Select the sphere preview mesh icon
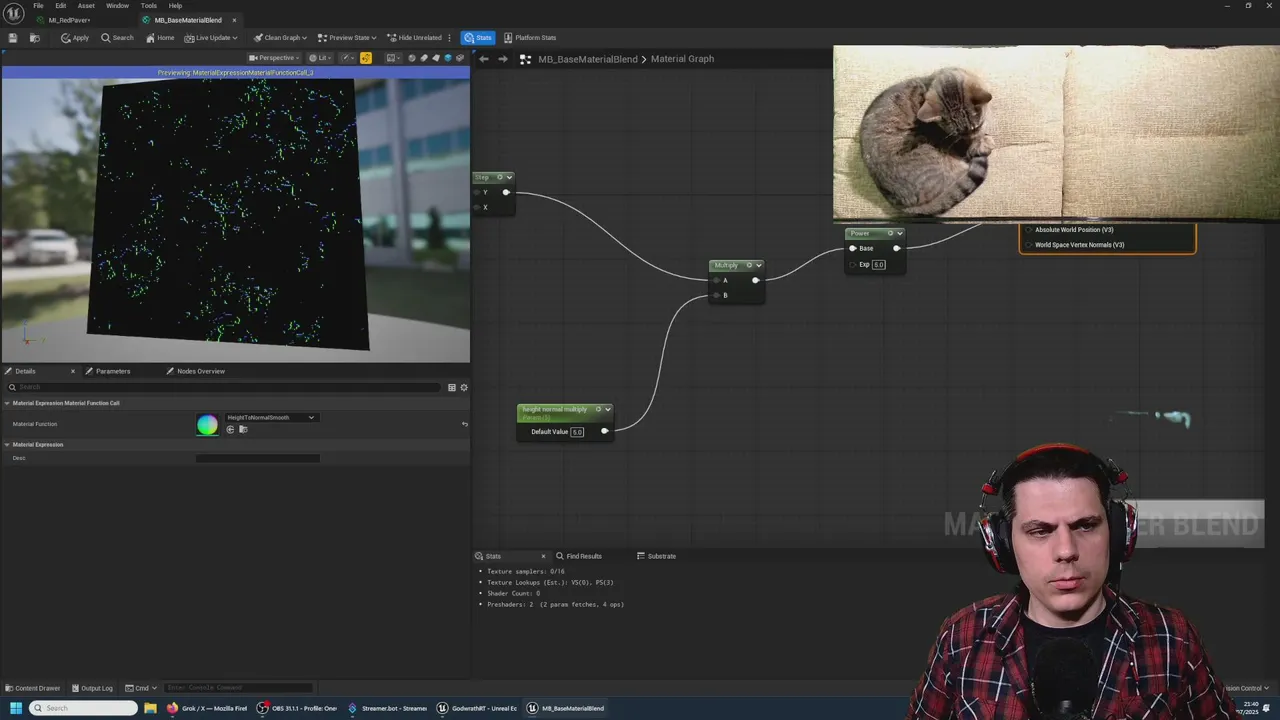Screen dimensions: 1280x720 (x=412, y=58)
